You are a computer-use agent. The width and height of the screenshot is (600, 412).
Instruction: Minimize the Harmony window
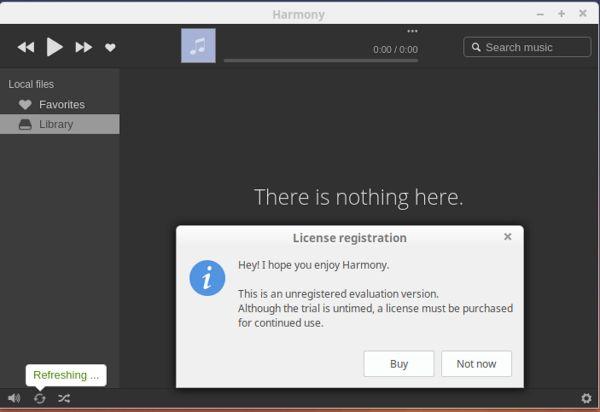coord(541,14)
